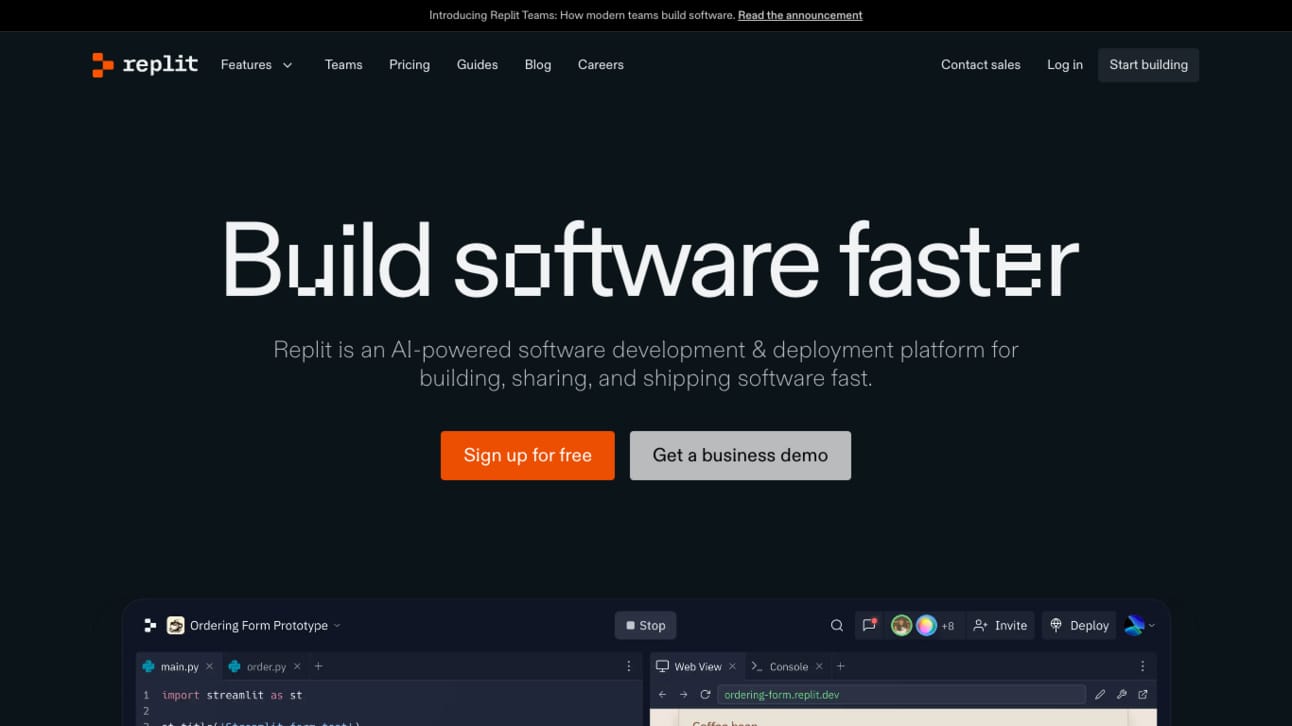This screenshot has height=726, width=1292.
Task: Close the main.py tab
Action: click(x=209, y=667)
